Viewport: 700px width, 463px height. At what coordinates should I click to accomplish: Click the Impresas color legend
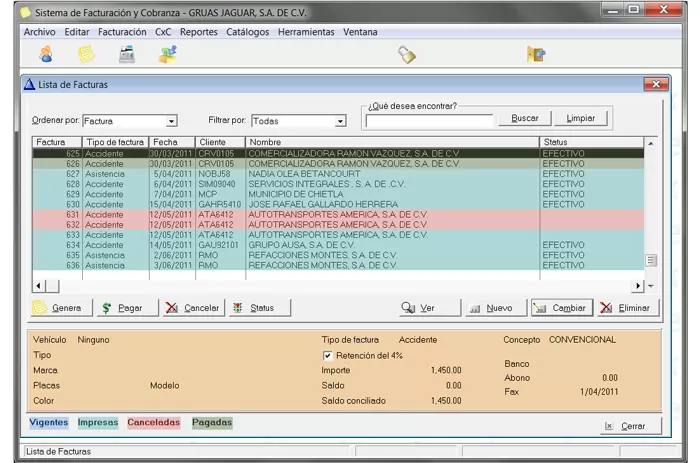pos(98,422)
